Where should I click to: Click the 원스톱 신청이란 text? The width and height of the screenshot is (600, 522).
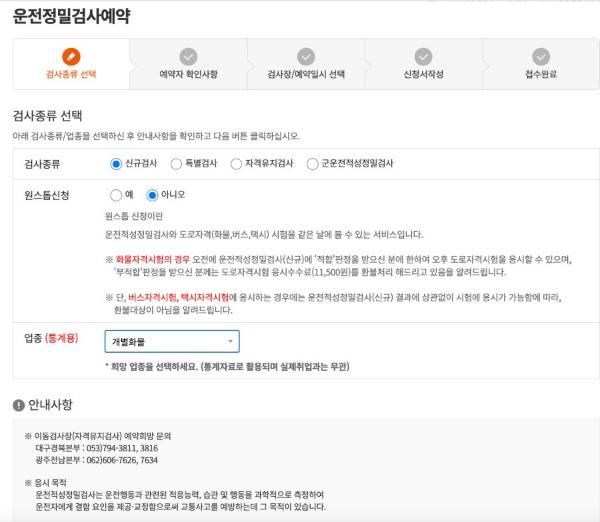(x=134, y=216)
